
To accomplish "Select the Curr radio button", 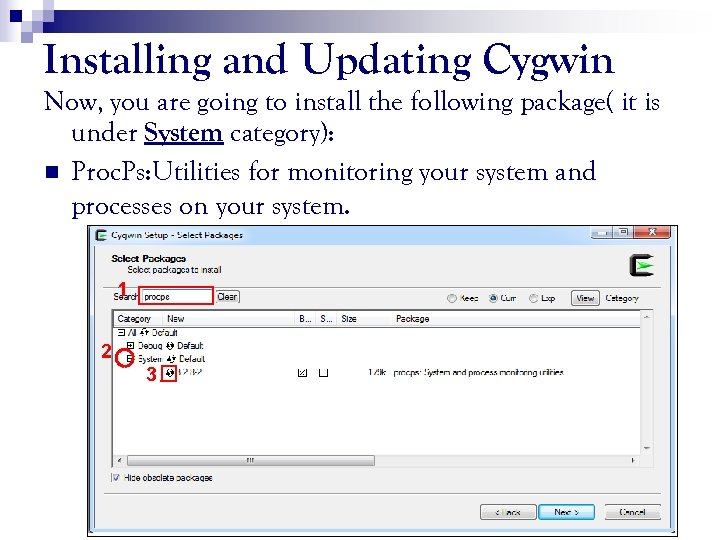I will [x=493, y=298].
